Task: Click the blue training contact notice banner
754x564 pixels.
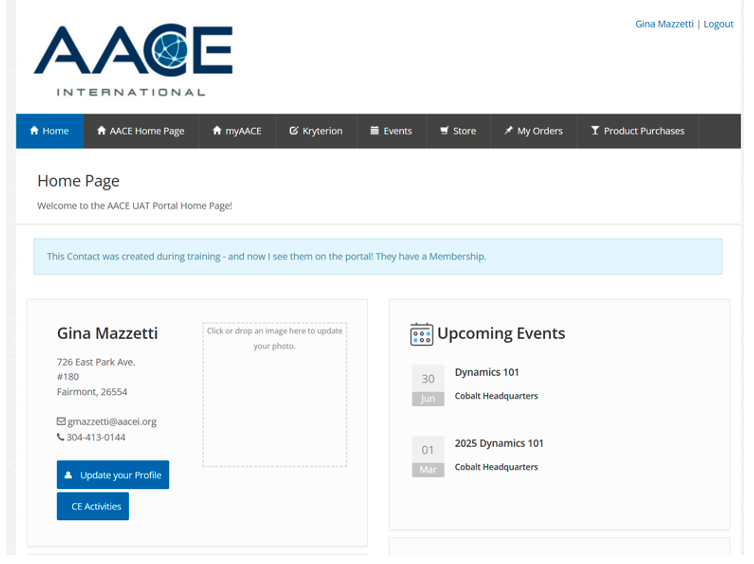Action: 378,257
